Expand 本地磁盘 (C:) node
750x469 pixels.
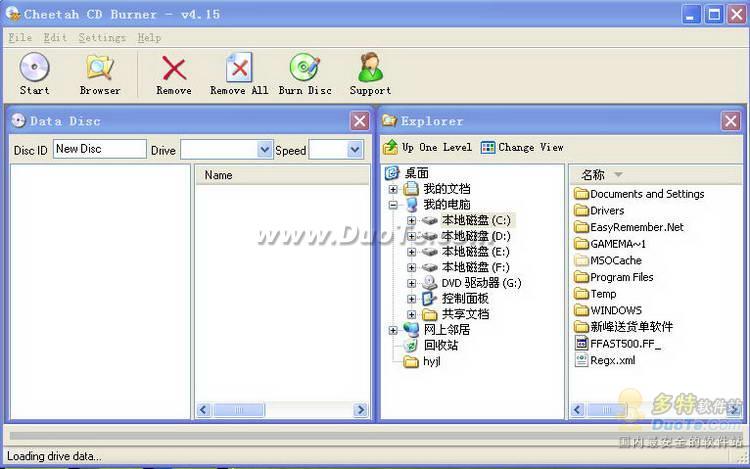411,220
